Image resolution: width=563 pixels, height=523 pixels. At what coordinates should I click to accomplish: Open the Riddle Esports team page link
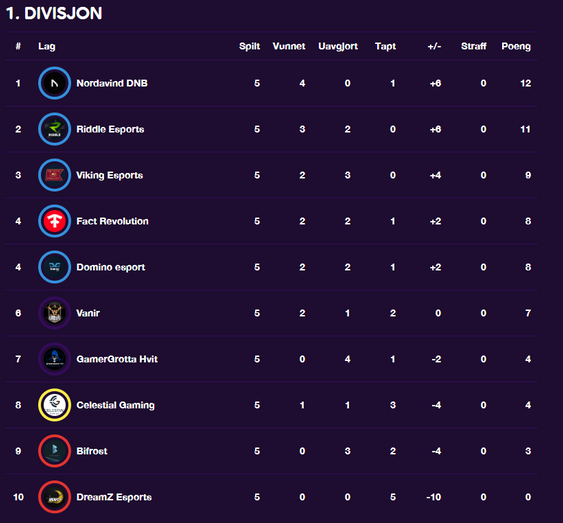click(110, 129)
